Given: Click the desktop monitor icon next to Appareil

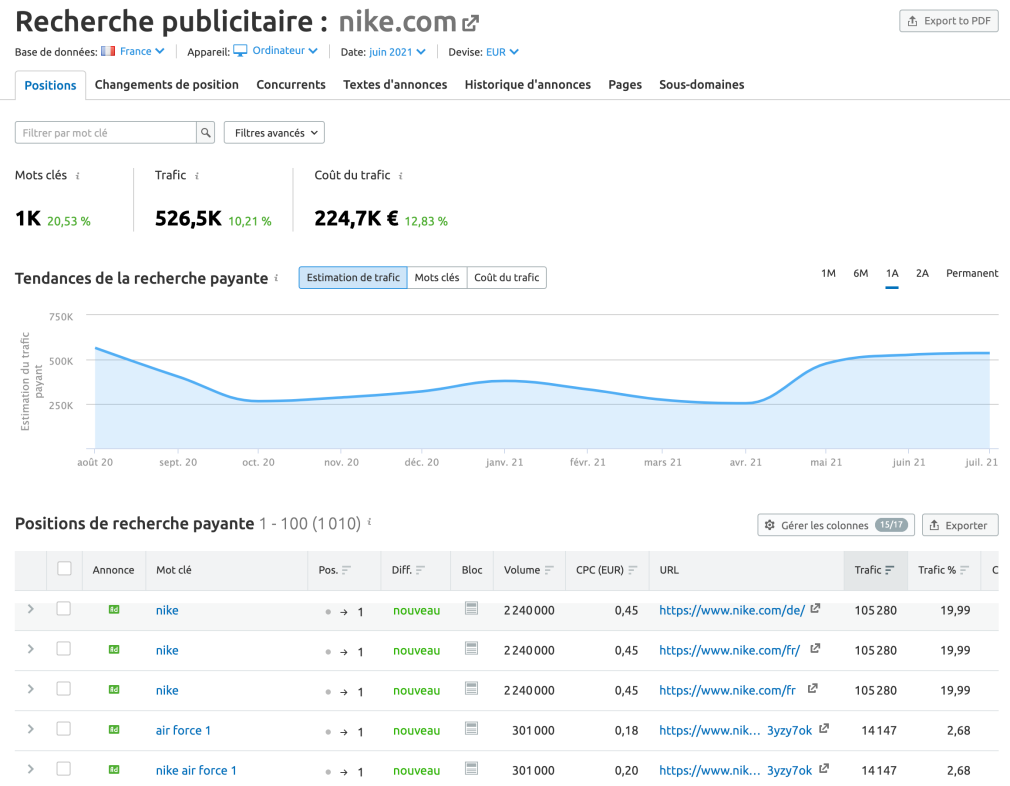Looking at the screenshot, I should [x=240, y=51].
